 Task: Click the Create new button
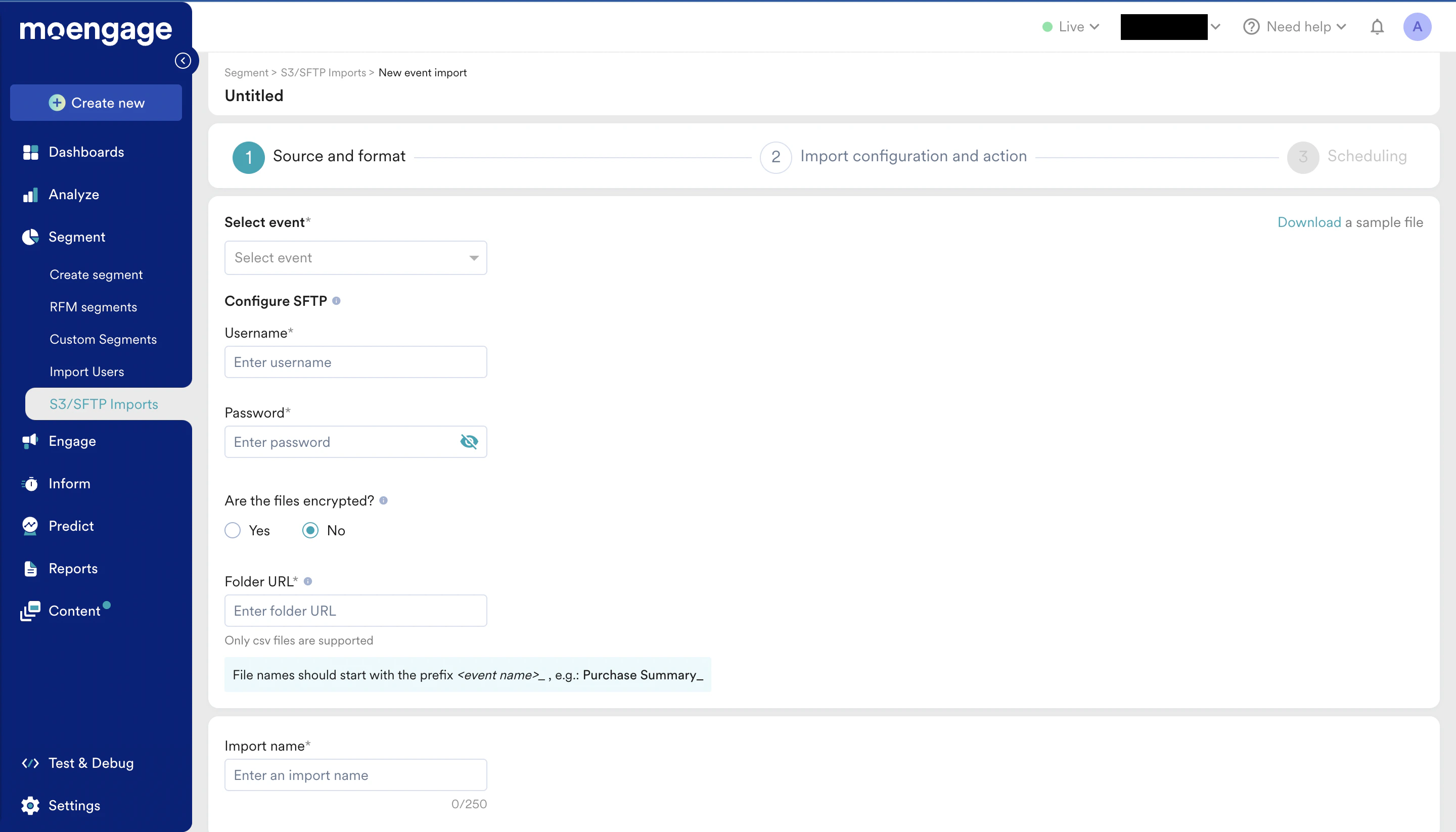coord(96,103)
